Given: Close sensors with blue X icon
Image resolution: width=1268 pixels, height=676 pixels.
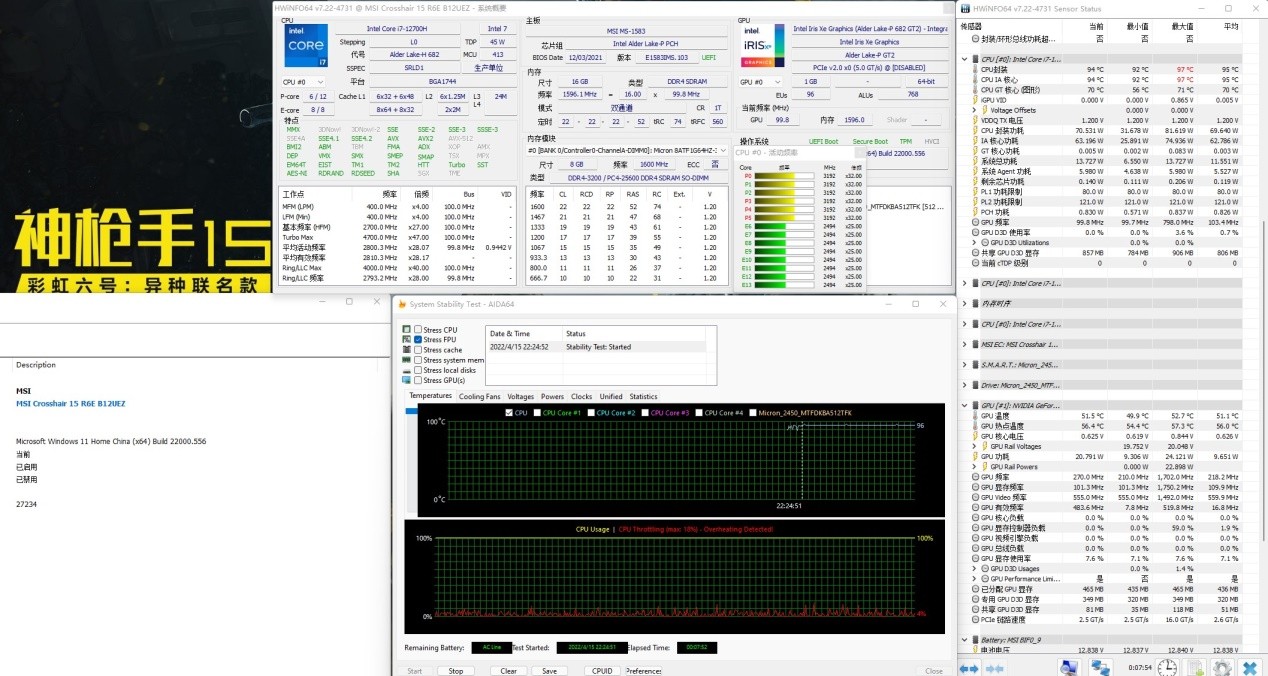Looking at the screenshot, I should (x=1249, y=667).
